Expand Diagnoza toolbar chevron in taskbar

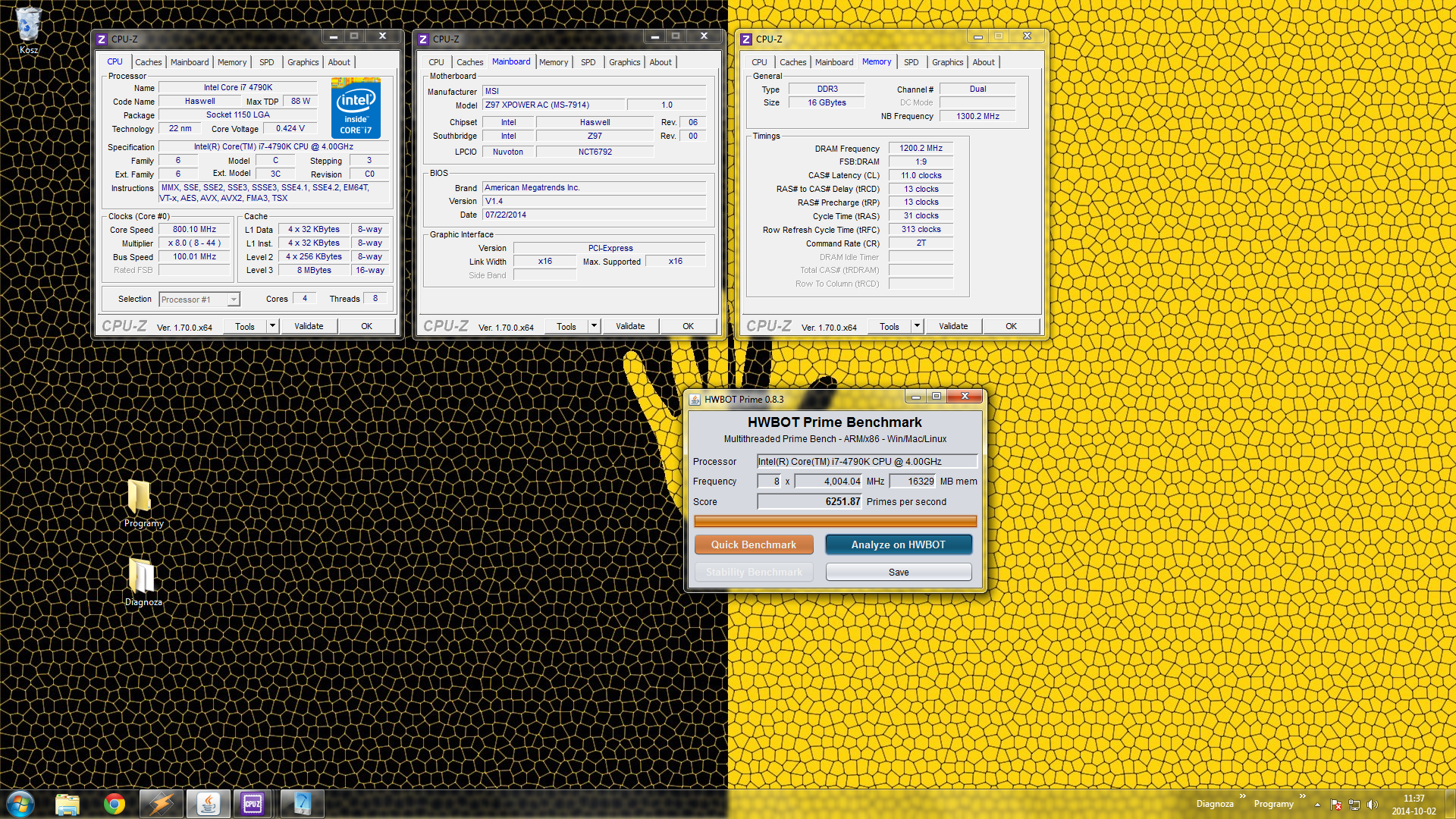pos(1242,796)
